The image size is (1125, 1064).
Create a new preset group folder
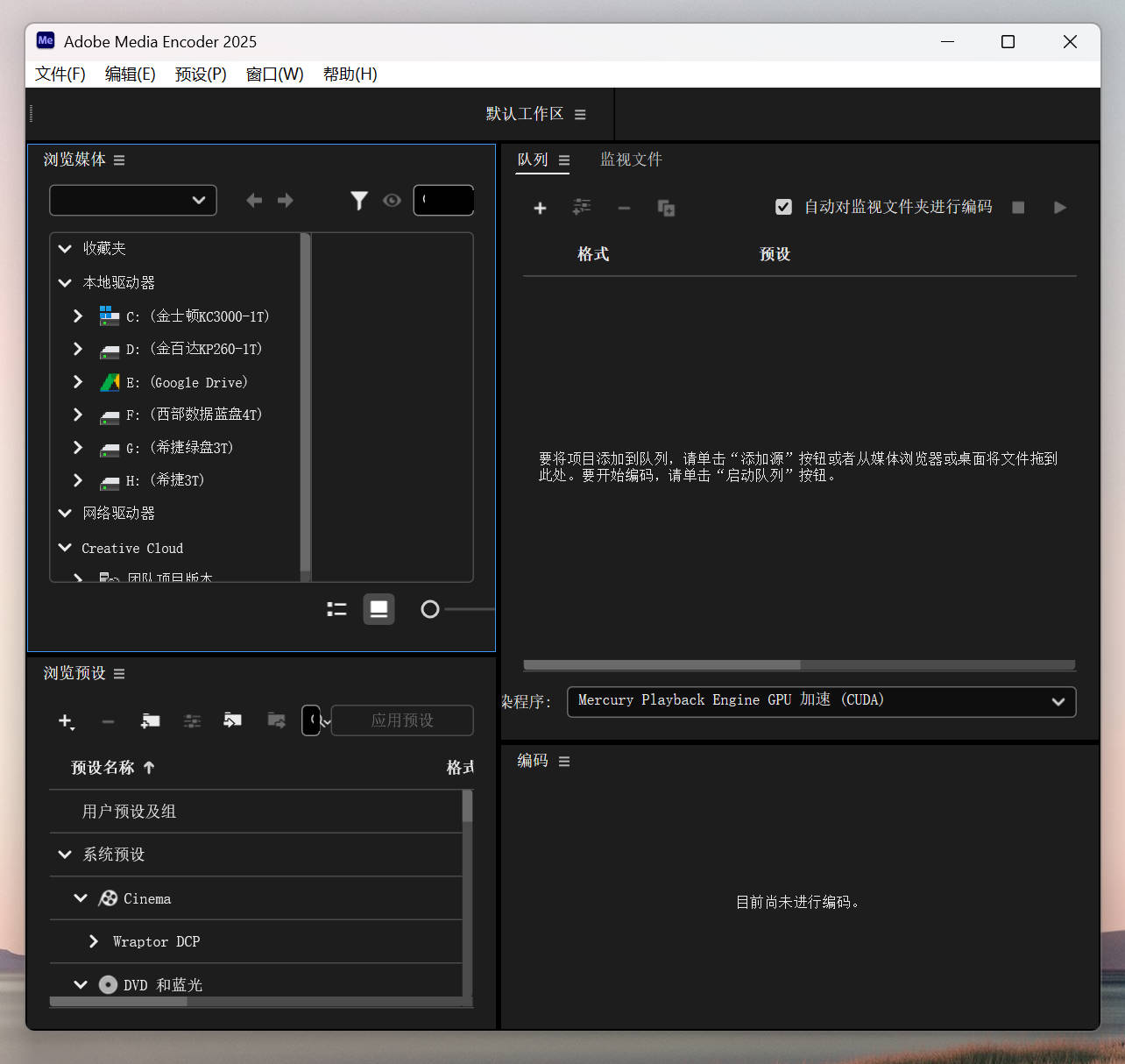click(151, 720)
